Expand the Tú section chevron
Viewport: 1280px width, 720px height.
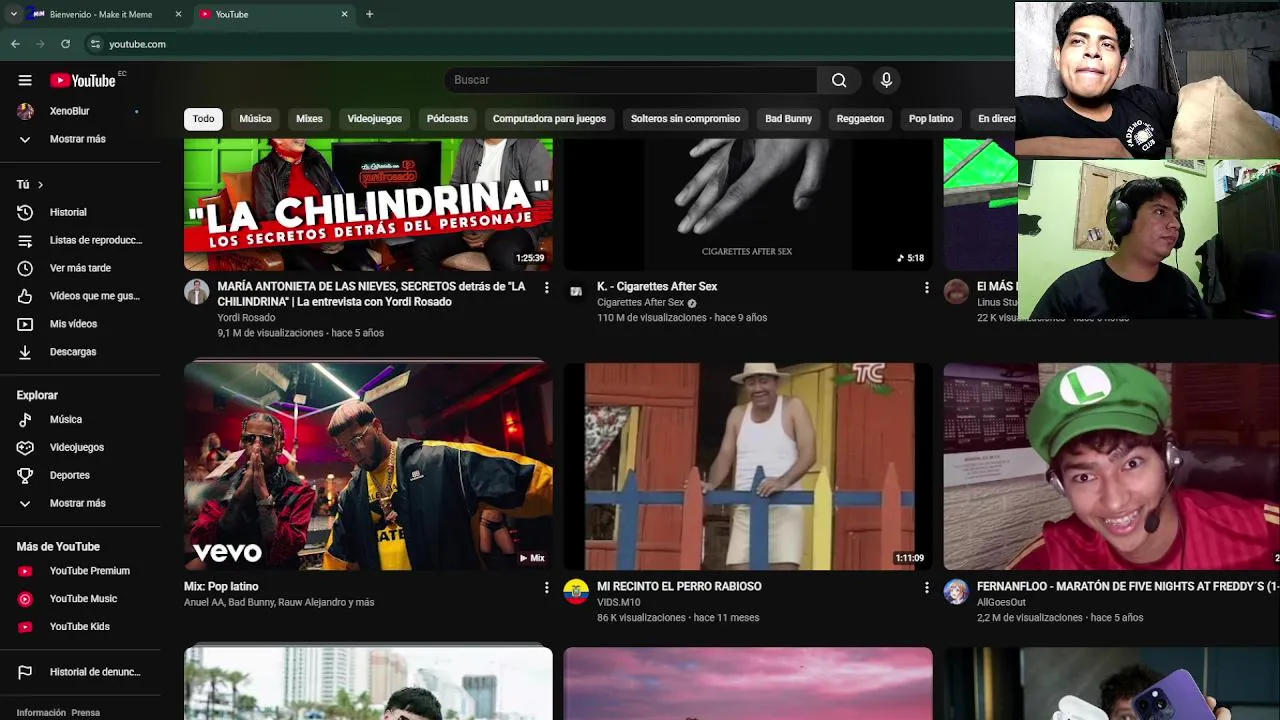pyautogui.click(x=40, y=185)
